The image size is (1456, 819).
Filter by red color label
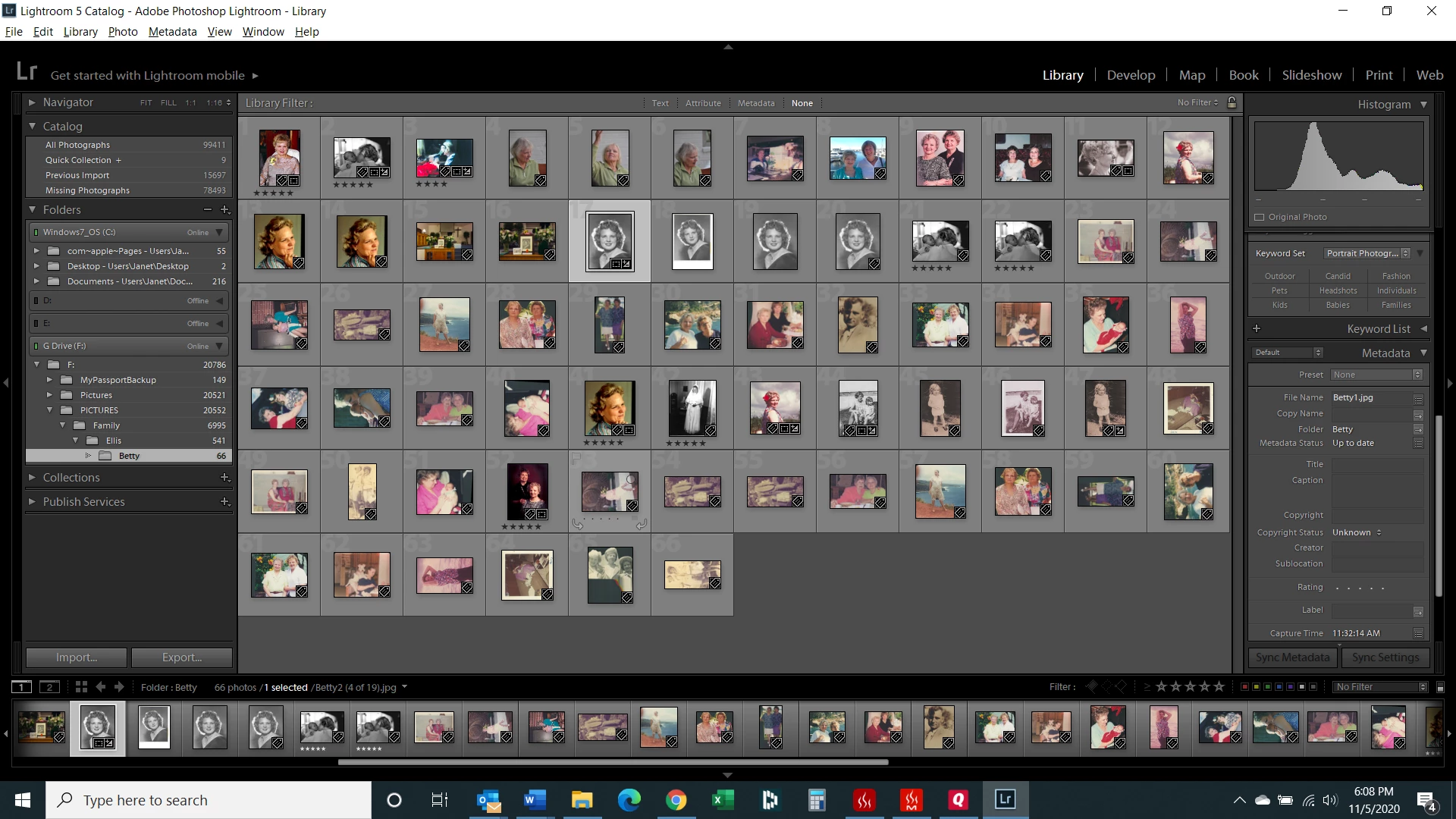1244,687
